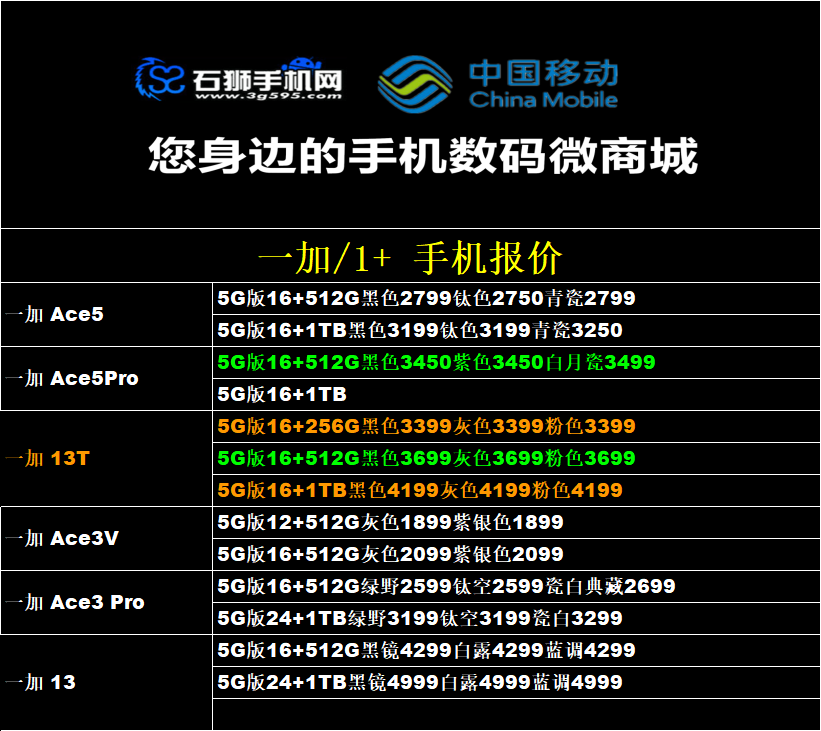
Task: Click 一加 13 row 16+512G黑镜4299
Action: (516, 650)
